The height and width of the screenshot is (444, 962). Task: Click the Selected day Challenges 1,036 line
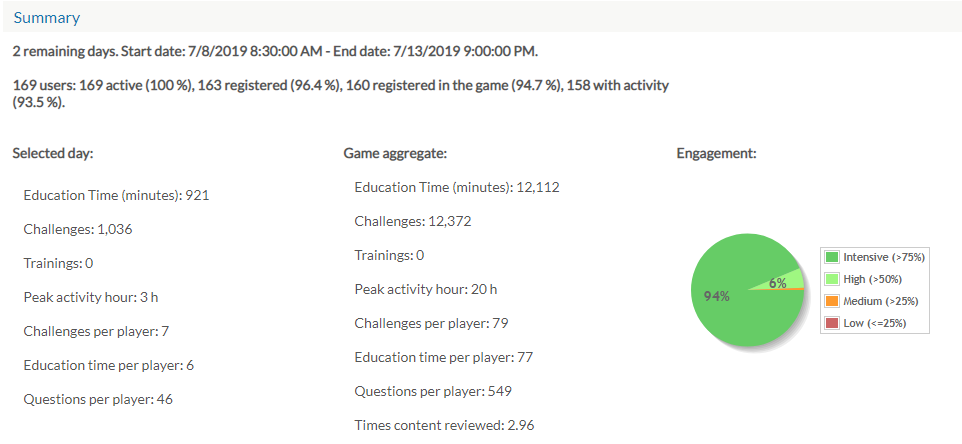click(78, 229)
